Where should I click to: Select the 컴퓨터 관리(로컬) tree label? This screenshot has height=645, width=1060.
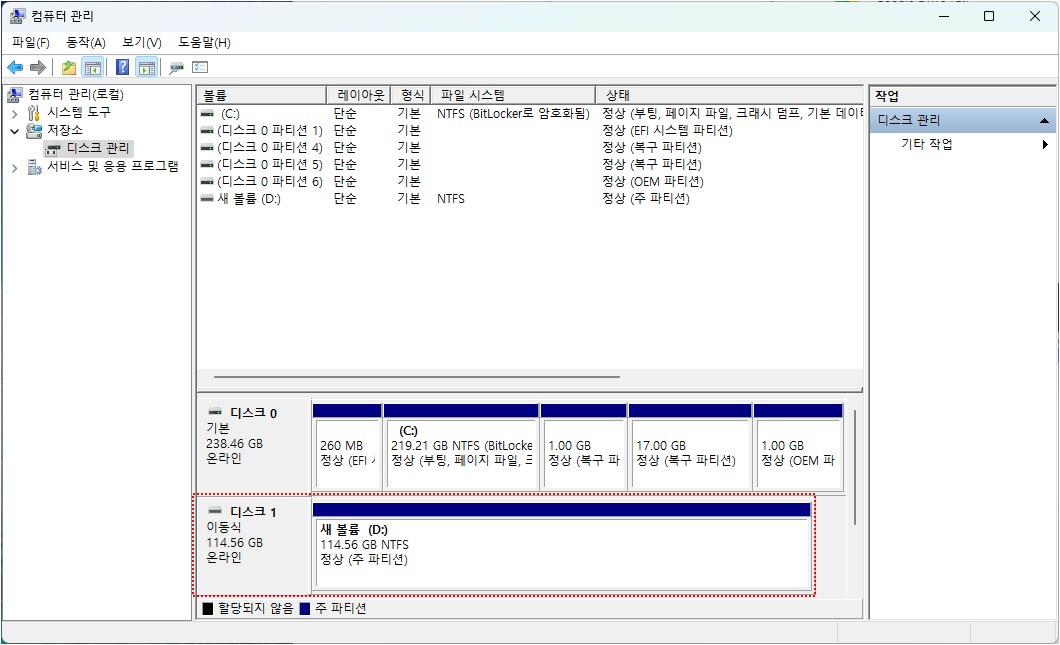76,94
